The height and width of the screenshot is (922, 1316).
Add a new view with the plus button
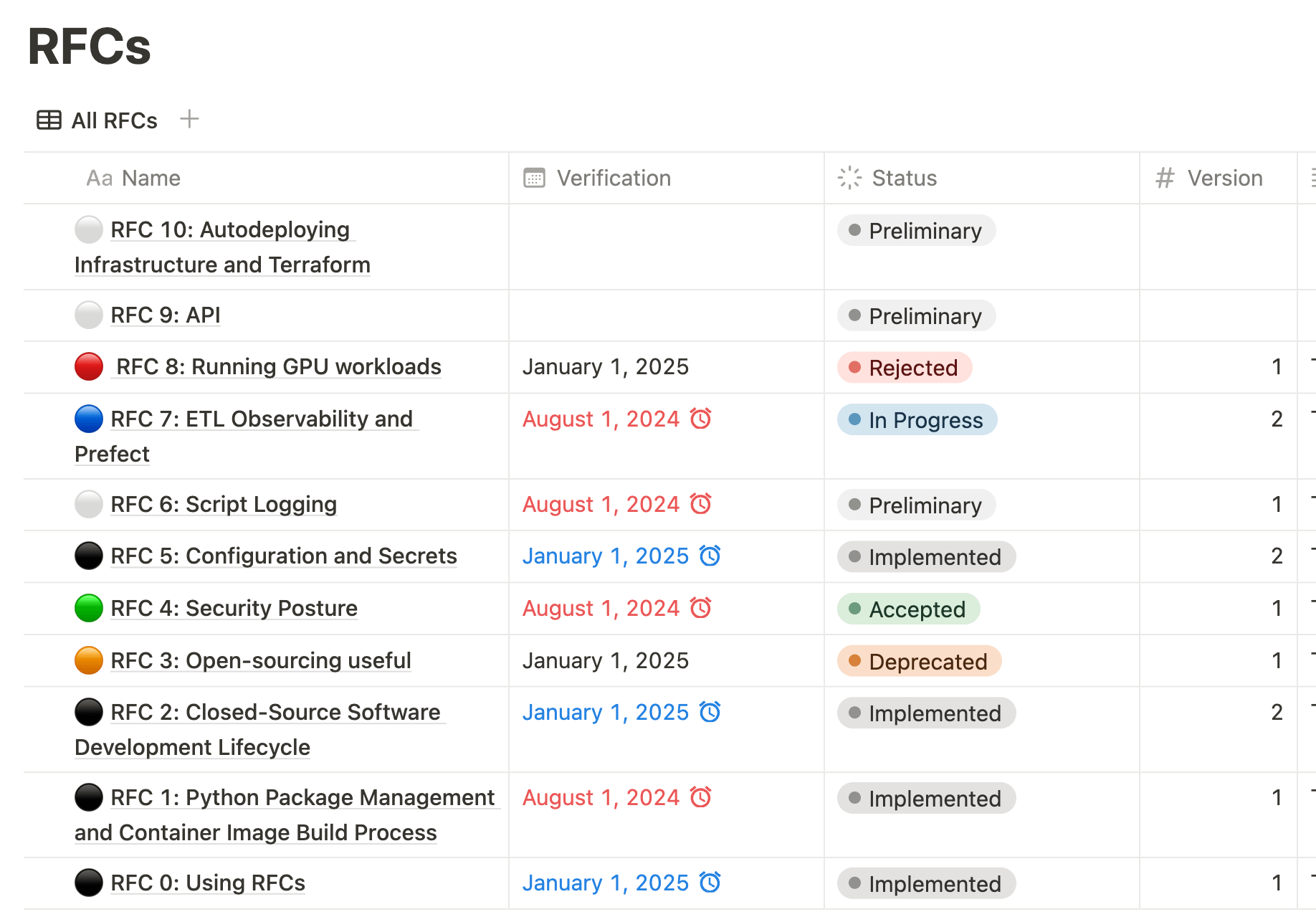[189, 119]
